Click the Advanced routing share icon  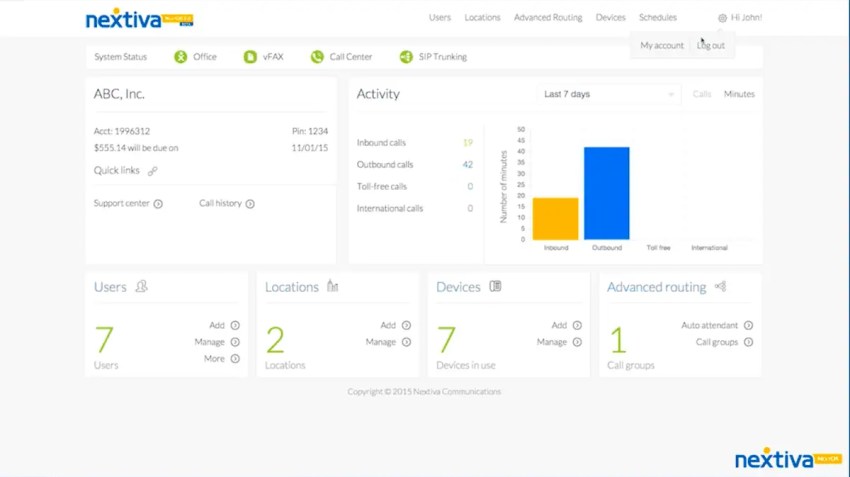pyautogui.click(x=720, y=286)
